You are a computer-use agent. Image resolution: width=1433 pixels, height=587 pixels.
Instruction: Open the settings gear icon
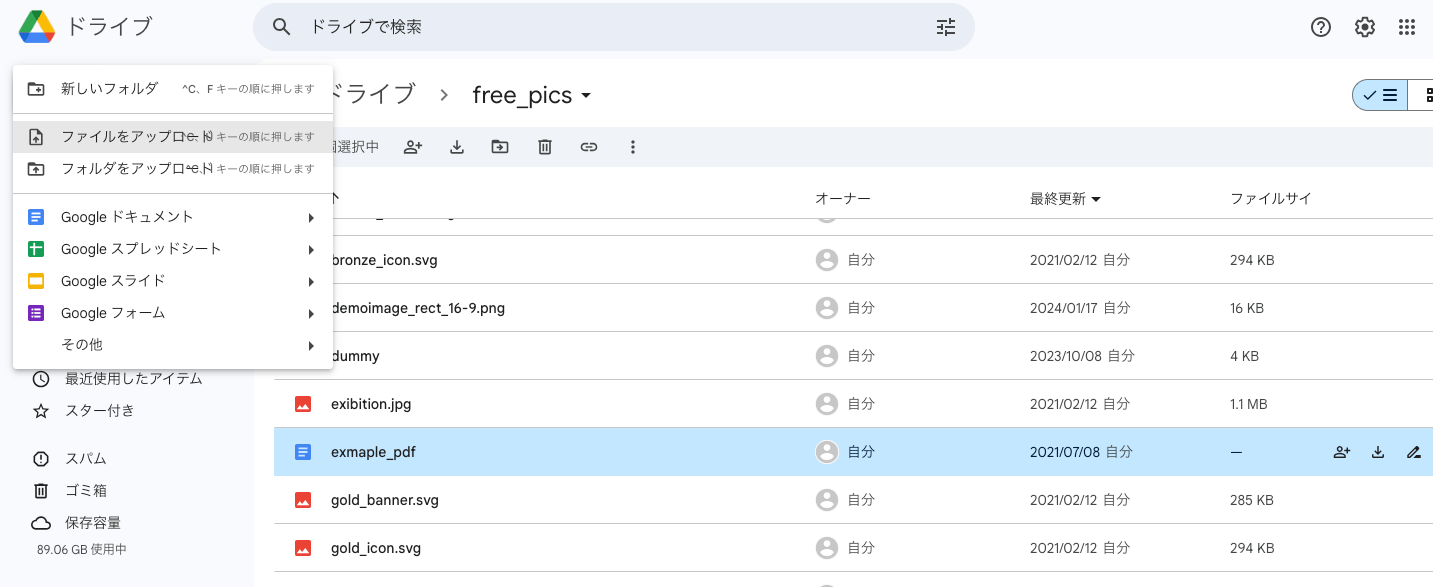click(1365, 27)
